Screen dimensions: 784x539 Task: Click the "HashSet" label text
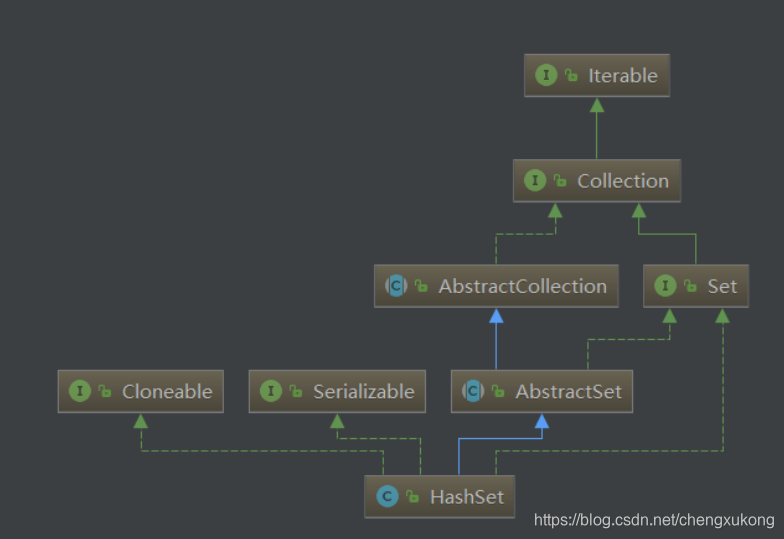tap(467, 497)
